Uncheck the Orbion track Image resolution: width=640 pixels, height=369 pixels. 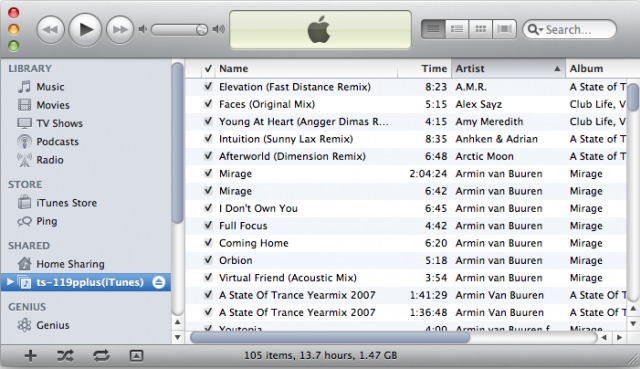coord(208,260)
